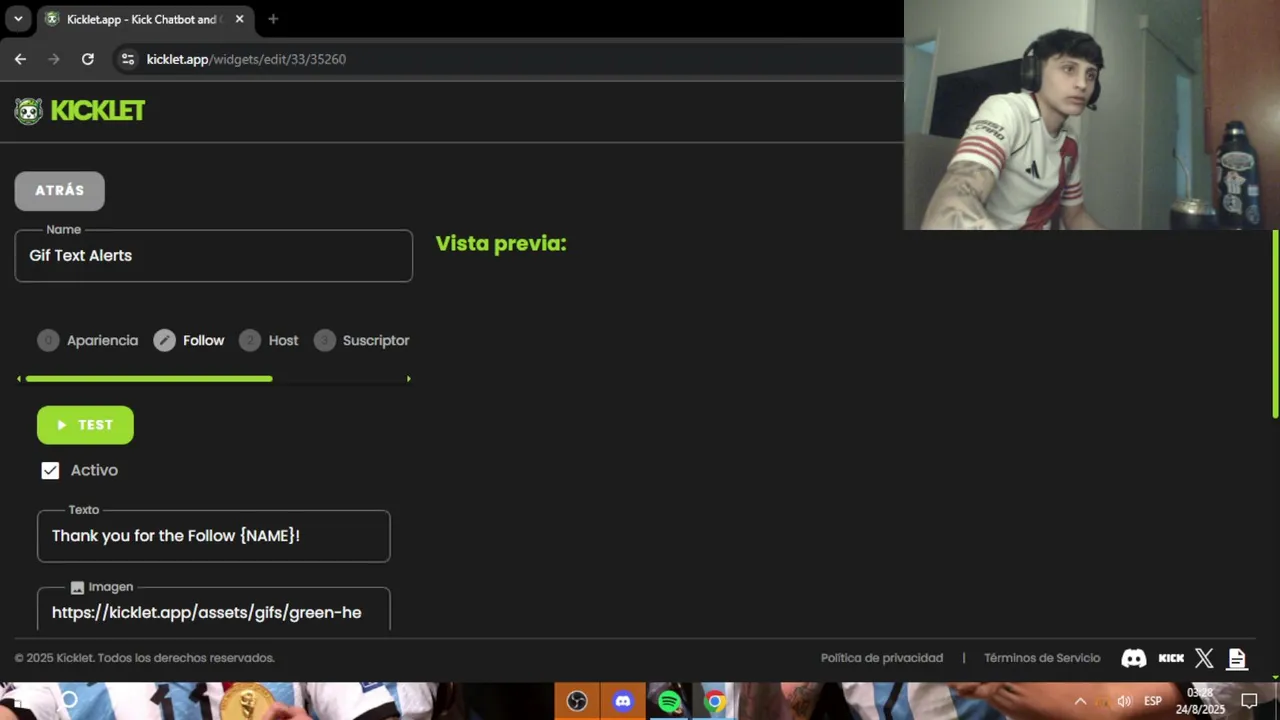Viewport: 1280px width, 720px height.
Task: Click the ESP language indicator
Action: (x=1153, y=701)
